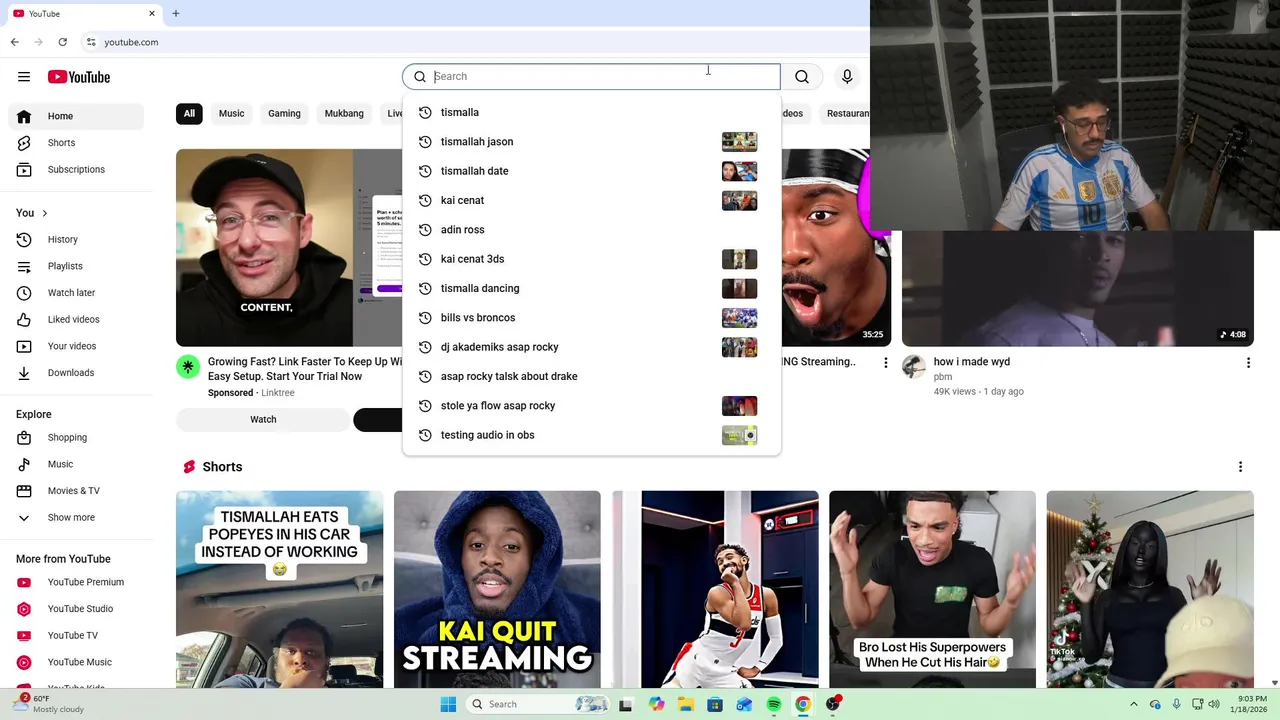Choose 'asap rocky talsk about drake' suggestion
The width and height of the screenshot is (1280, 720).
(x=591, y=377)
